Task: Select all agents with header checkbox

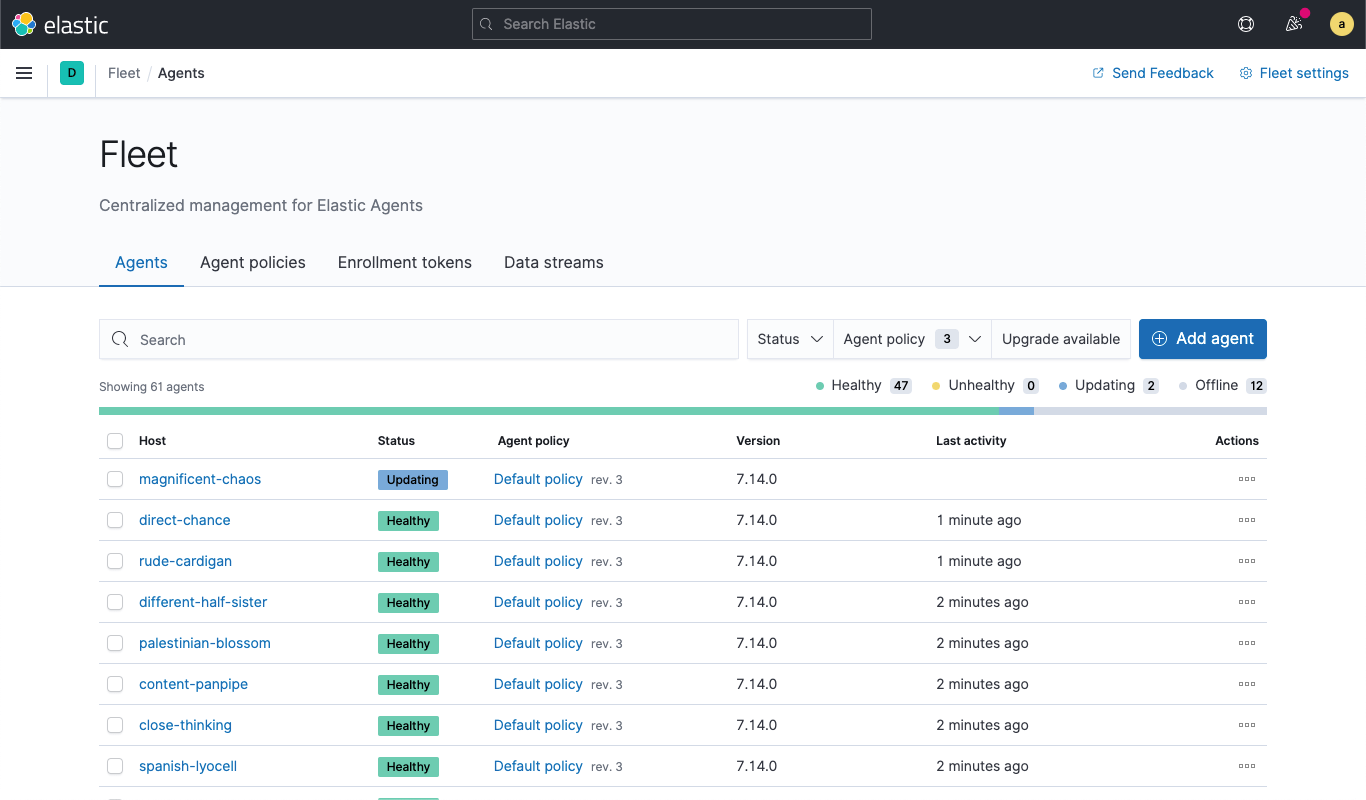Action: pyautogui.click(x=115, y=441)
